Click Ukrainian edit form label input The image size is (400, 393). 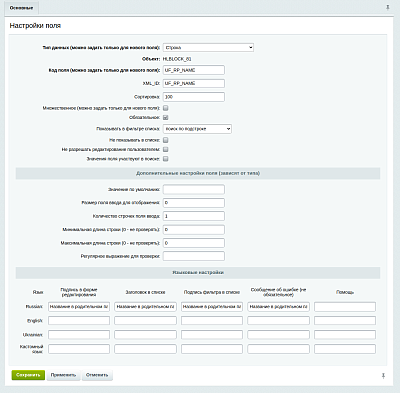(79, 335)
